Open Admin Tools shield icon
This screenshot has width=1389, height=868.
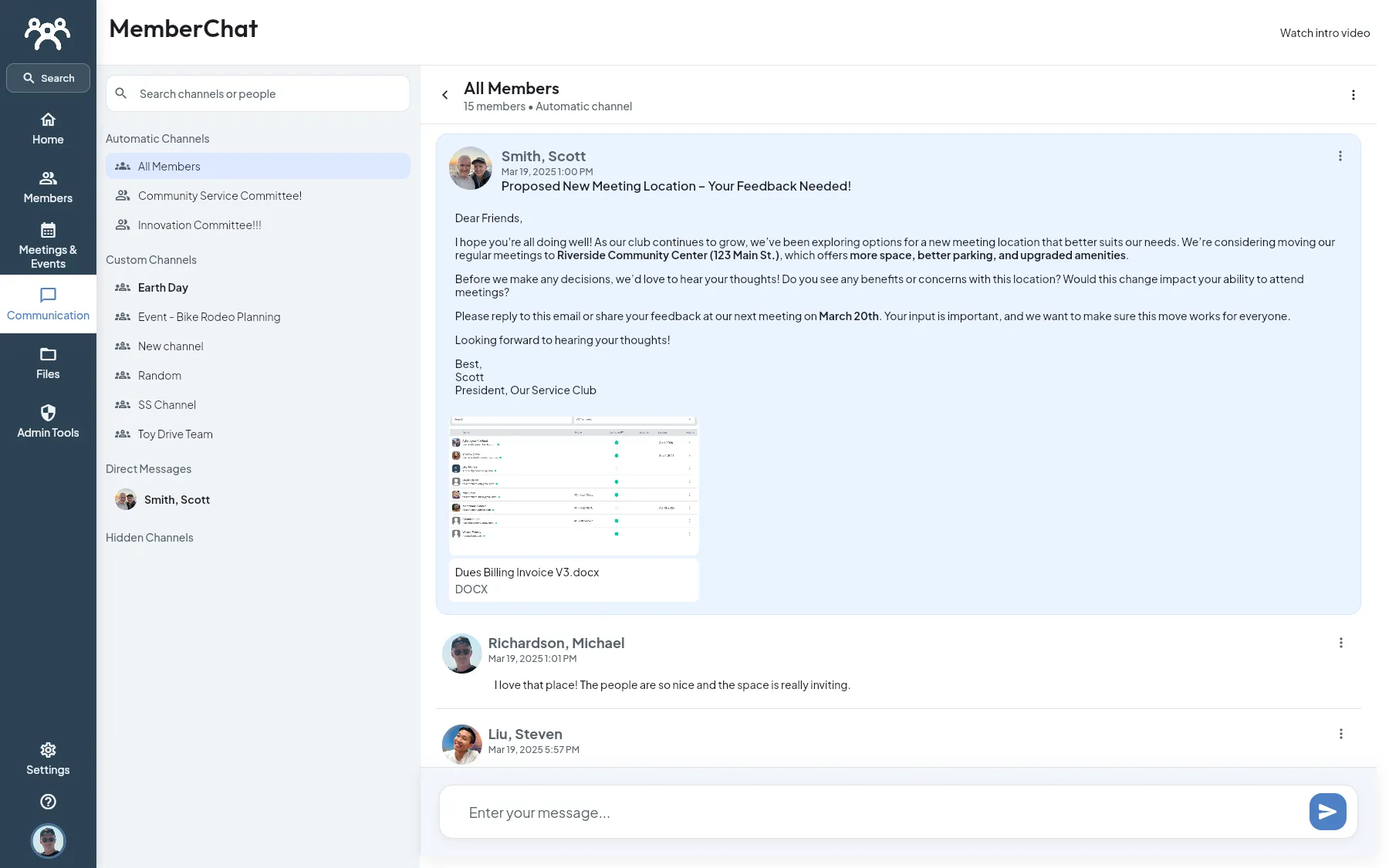click(48, 413)
